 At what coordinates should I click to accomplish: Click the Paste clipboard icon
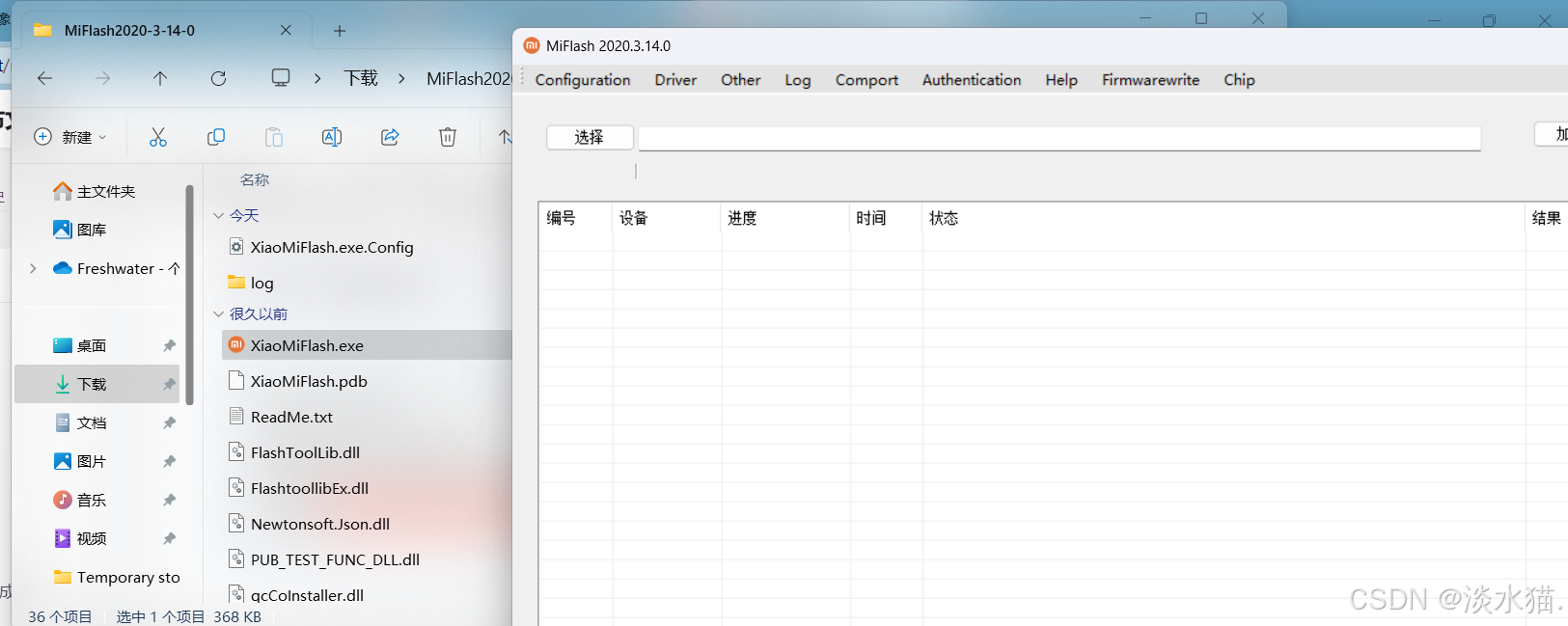pos(274,137)
